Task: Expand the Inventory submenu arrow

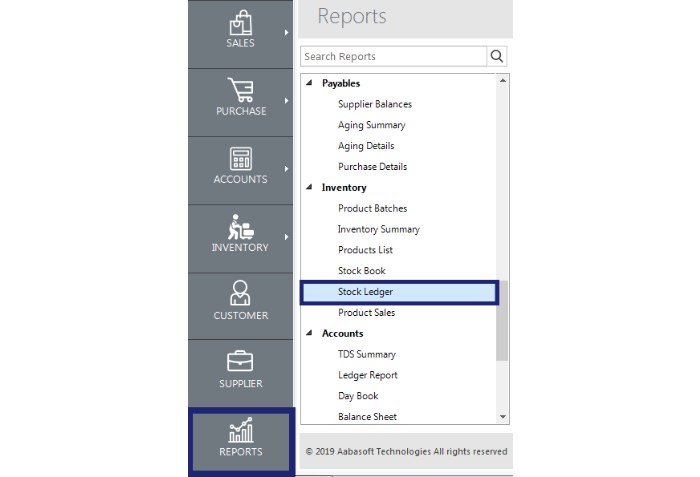Action: [286, 237]
